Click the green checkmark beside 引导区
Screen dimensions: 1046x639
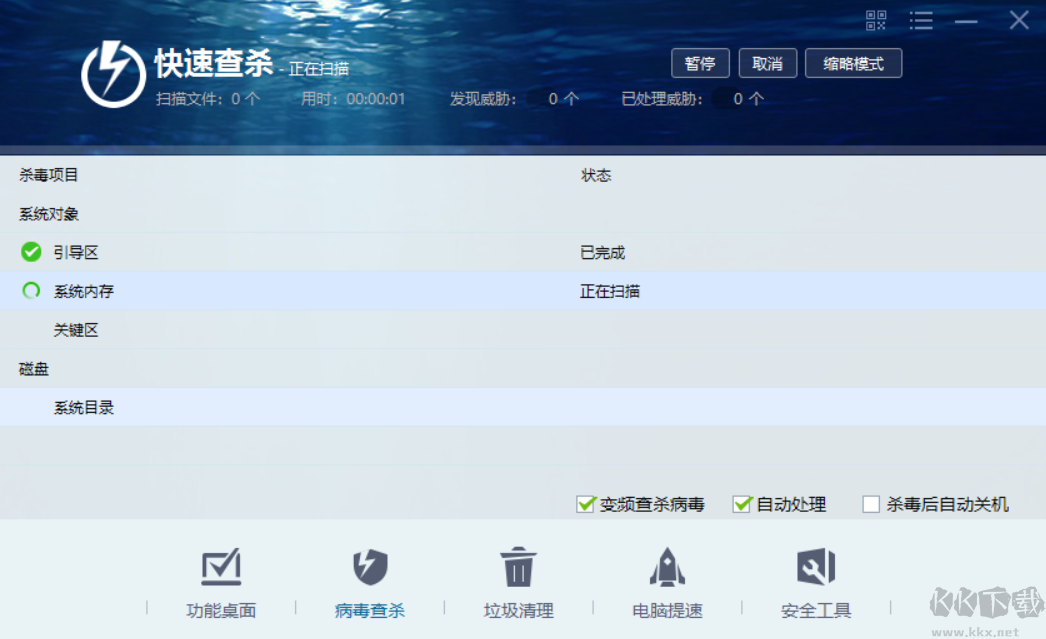point(31,252)
